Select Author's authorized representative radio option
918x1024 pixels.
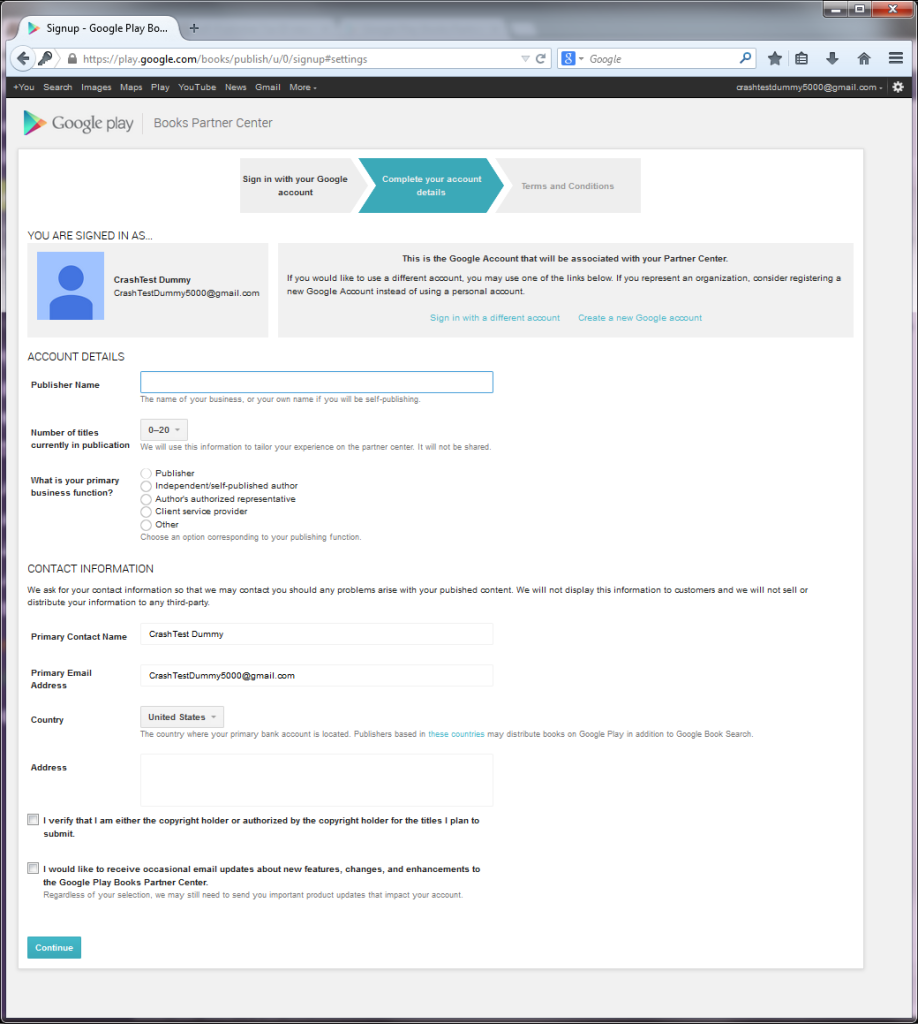[146, 499]
